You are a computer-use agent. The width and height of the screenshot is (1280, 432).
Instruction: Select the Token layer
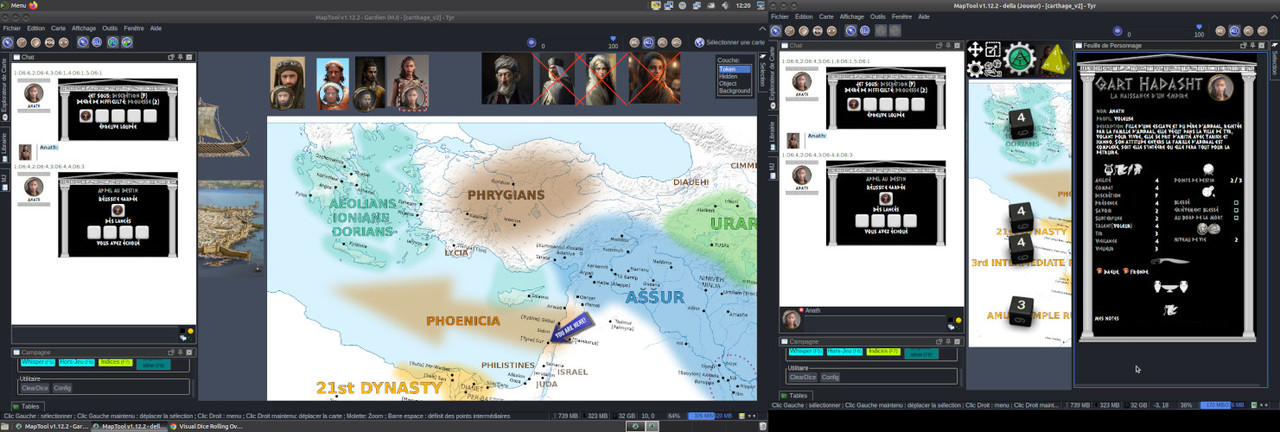[x=734, y=69]
